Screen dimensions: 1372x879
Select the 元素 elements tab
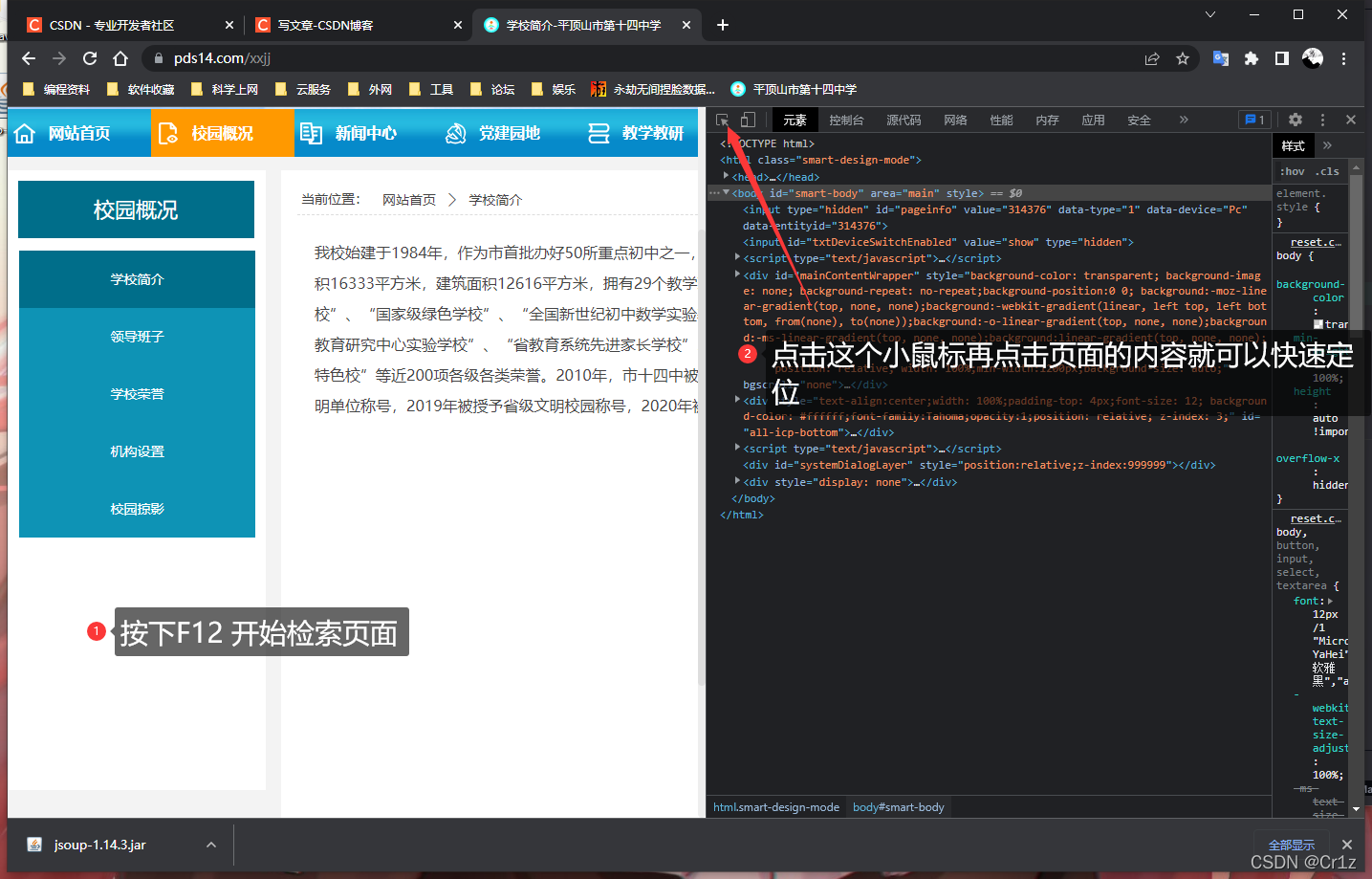795,121
